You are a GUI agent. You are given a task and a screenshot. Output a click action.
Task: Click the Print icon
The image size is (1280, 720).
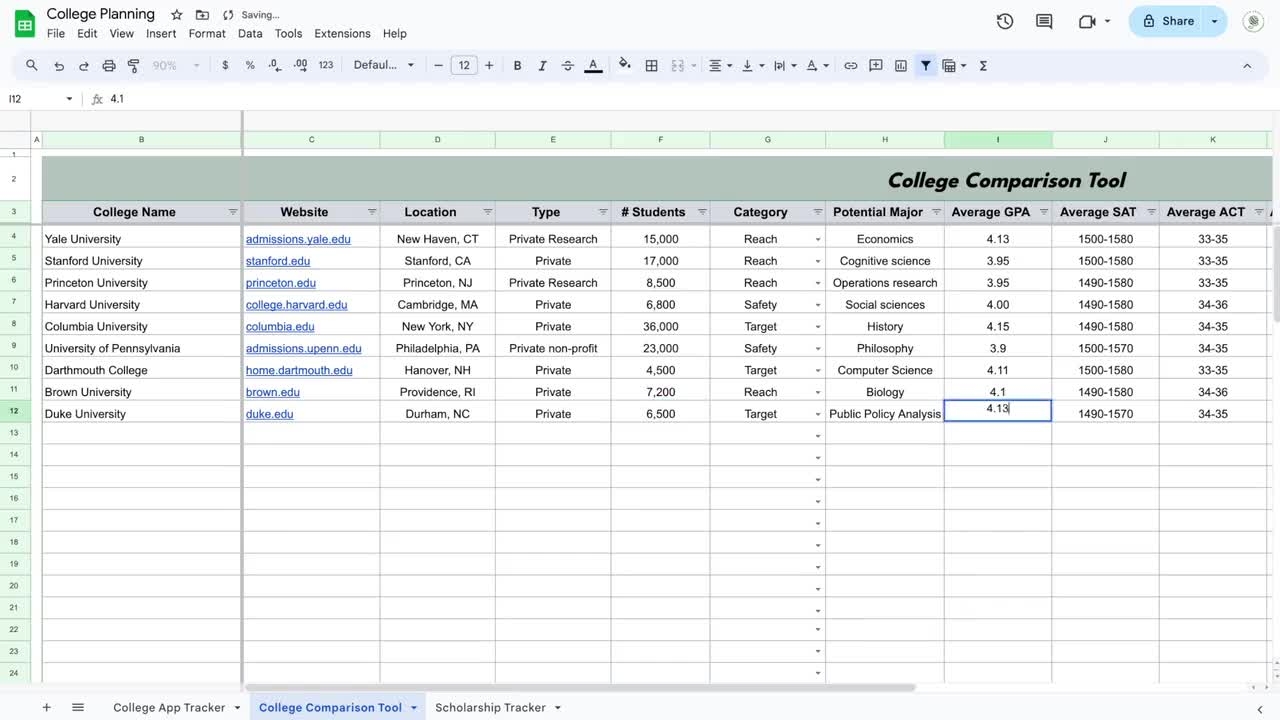point(108,65)
